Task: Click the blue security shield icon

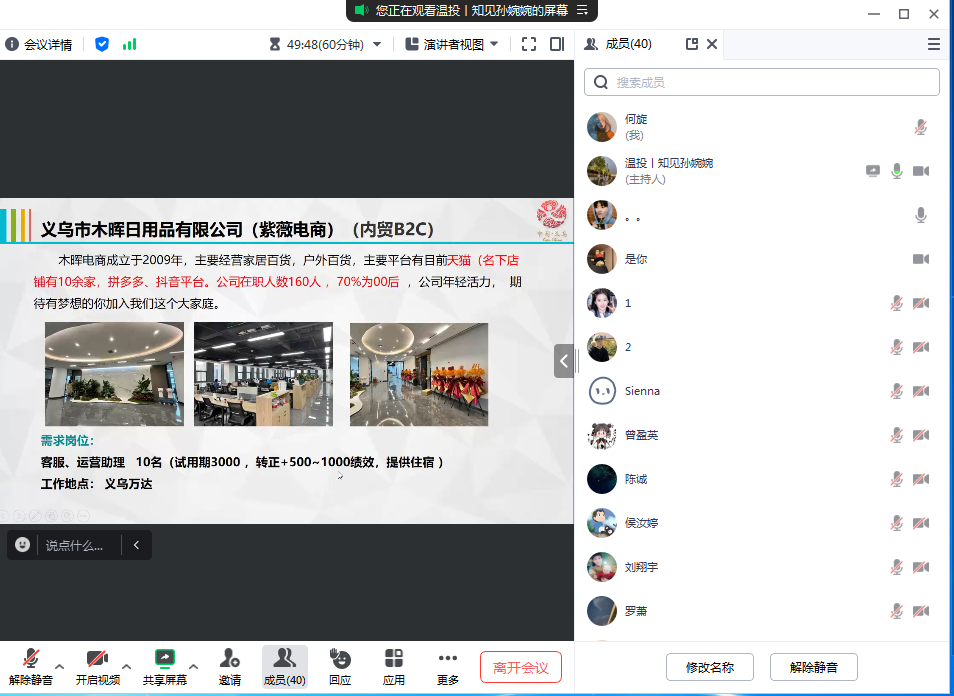Action: point(102,44)
